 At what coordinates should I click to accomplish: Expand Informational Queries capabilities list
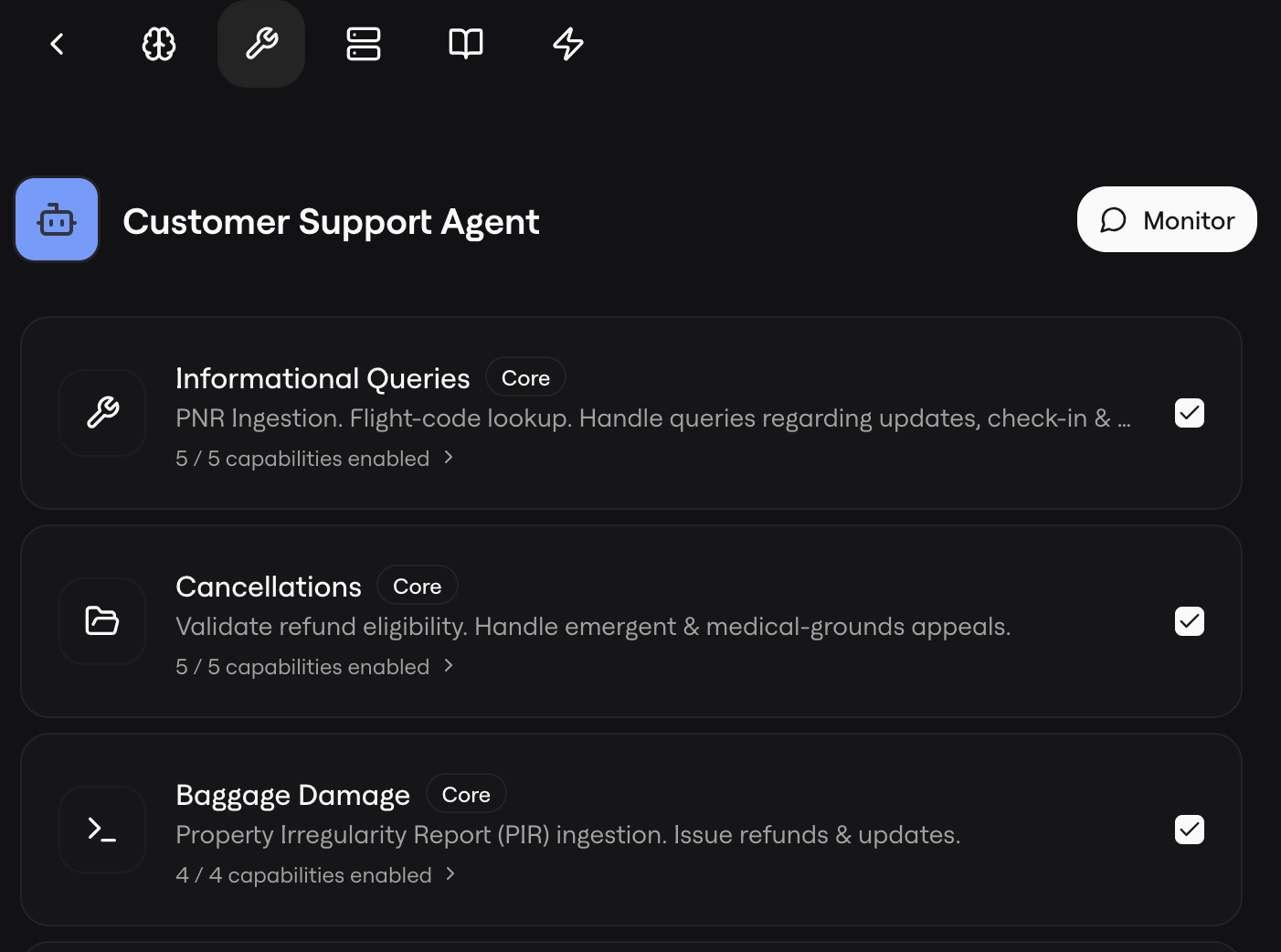314,459
